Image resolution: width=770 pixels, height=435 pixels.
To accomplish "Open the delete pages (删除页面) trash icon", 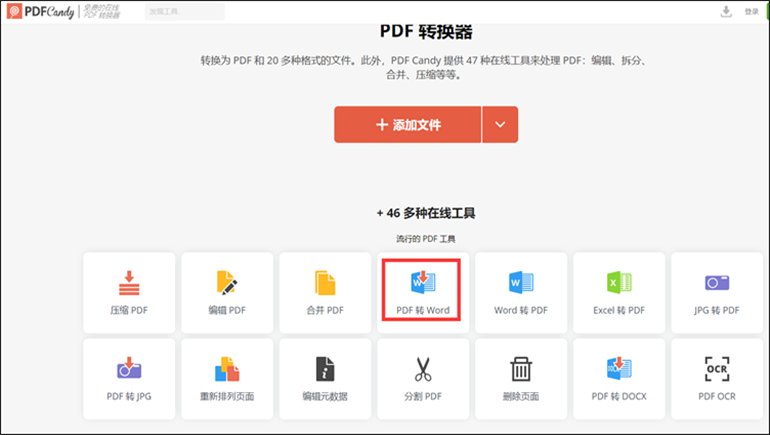I will pos(521,369).
